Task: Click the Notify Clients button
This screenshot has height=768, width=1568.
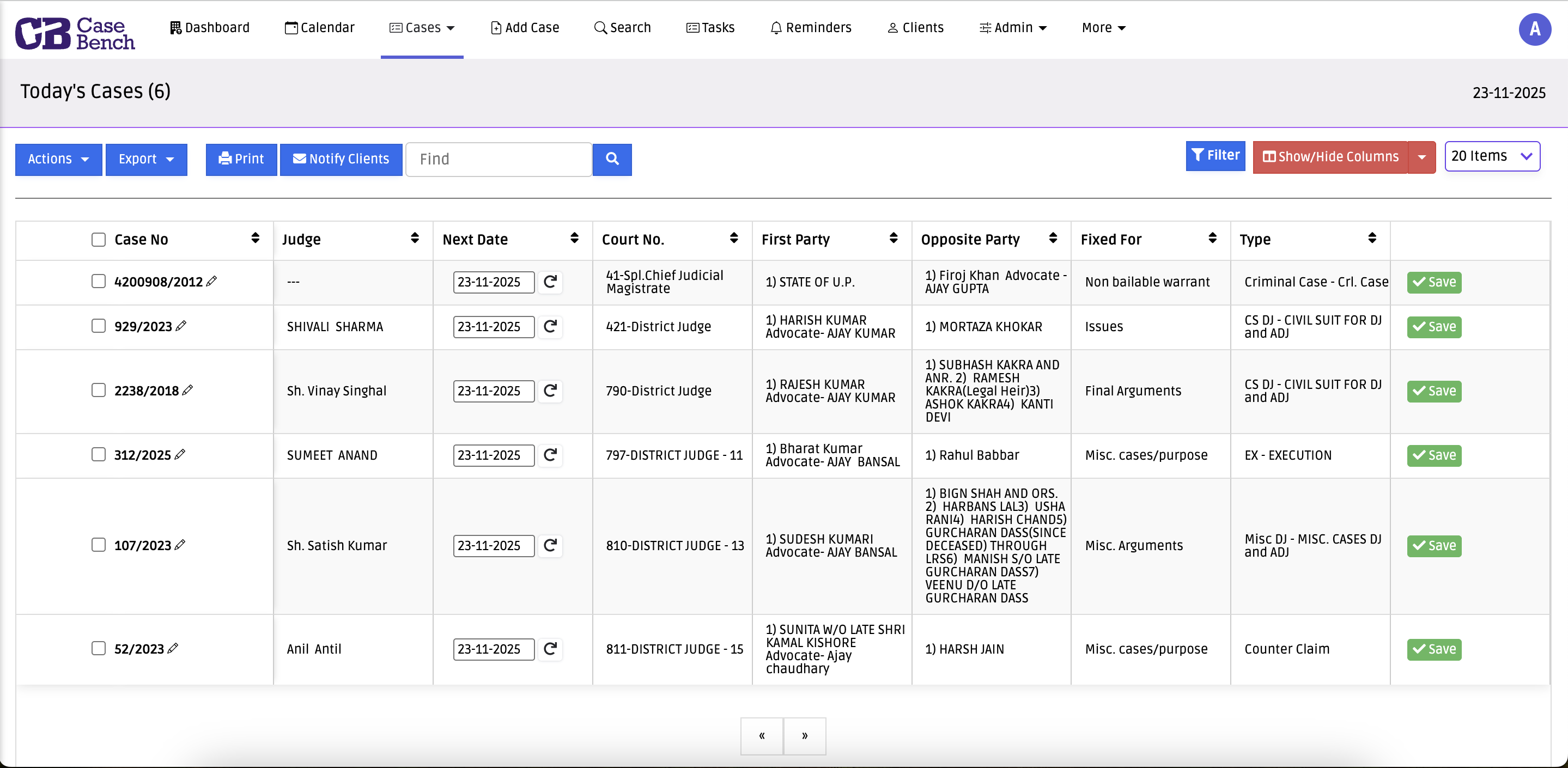Action: (341, 159)
